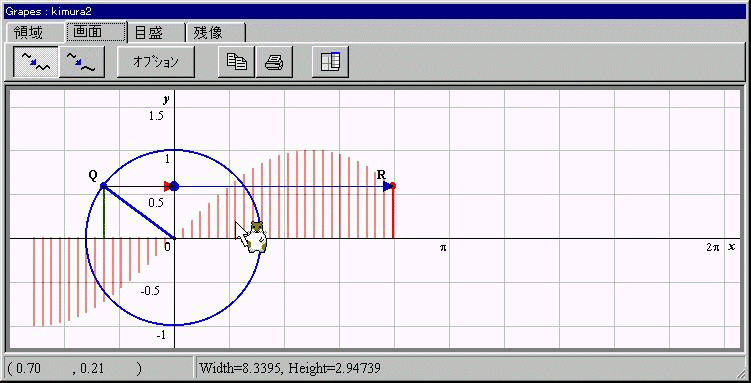This screenshot has height=383, width=751.
Task: Click the blue dot on y-axis
Action: pos(174,186)
